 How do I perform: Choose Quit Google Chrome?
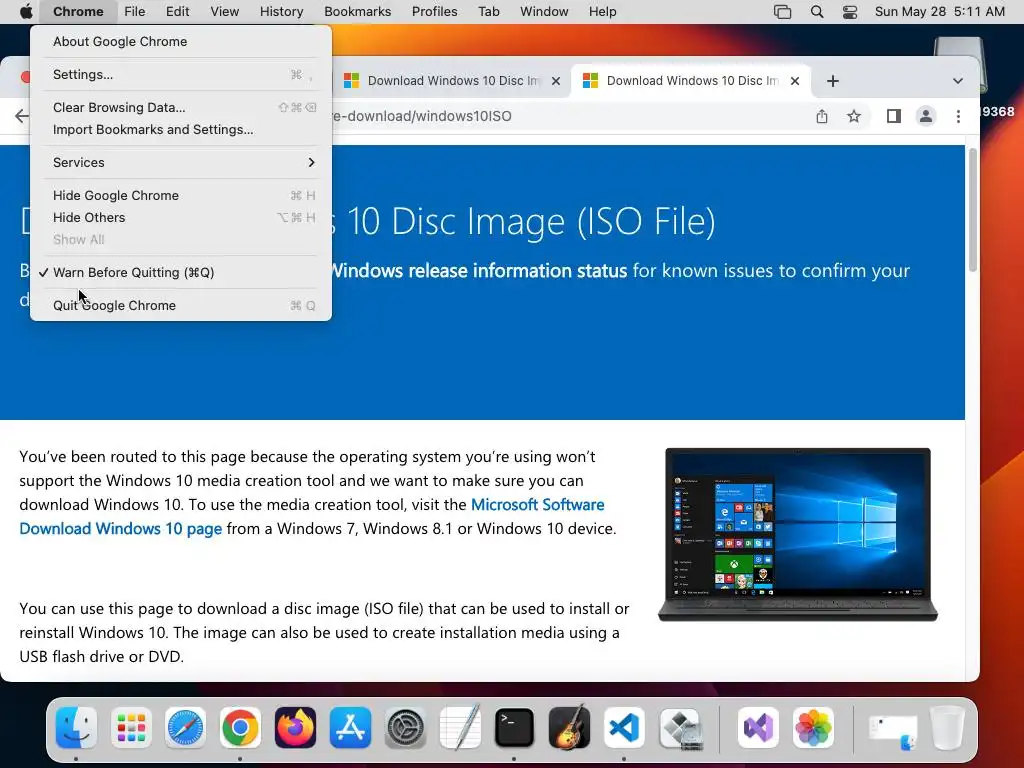pyautogui.click(x=181, y=306)
